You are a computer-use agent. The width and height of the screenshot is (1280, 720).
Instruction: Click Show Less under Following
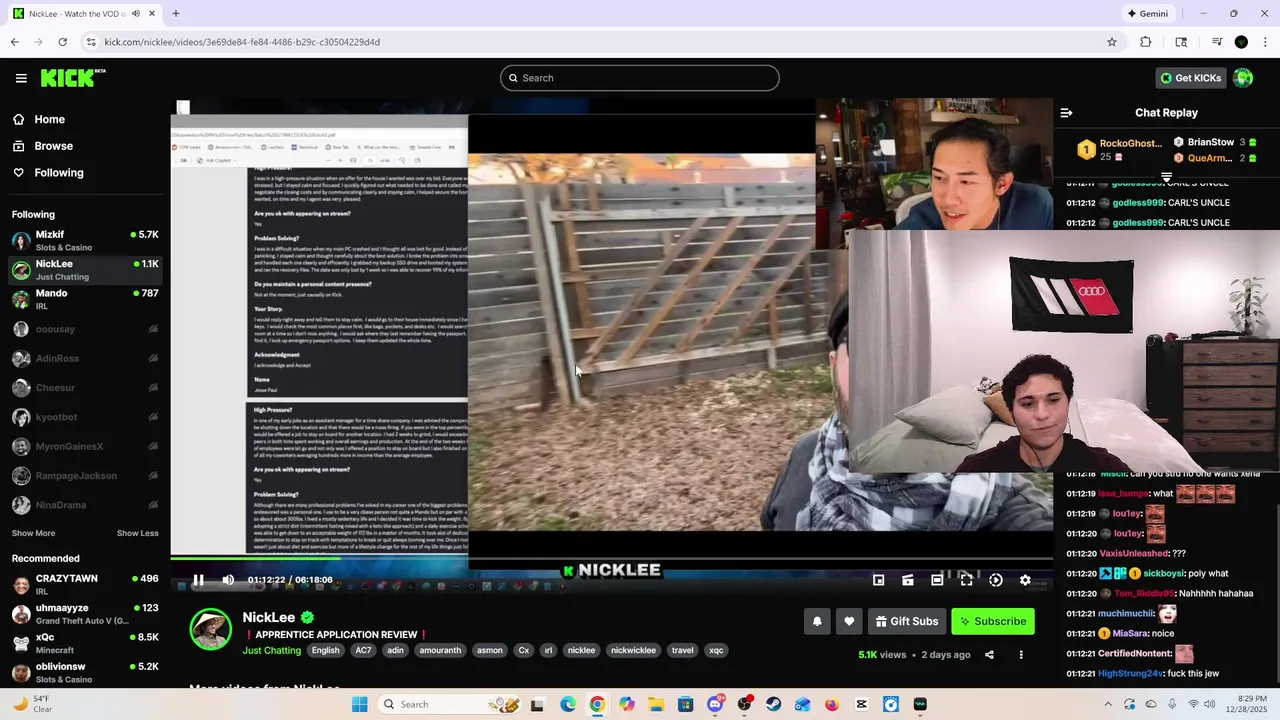[x=138, y=533]
